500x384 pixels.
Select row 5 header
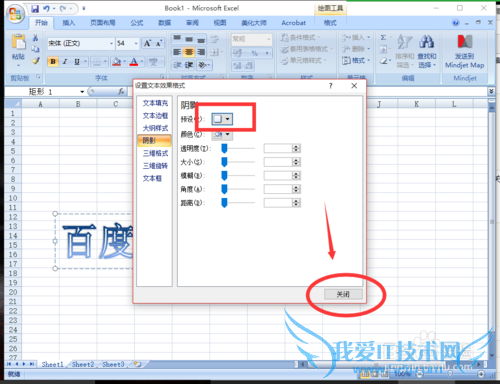pyautogui.click(x=13, y=151)
